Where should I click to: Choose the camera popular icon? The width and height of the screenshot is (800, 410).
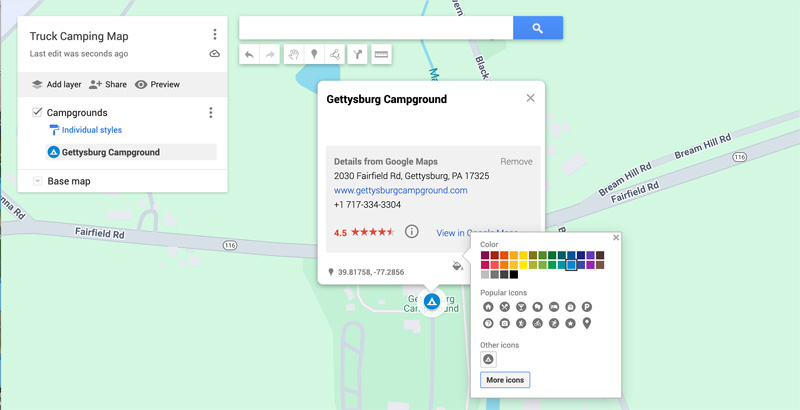(505, 323)
